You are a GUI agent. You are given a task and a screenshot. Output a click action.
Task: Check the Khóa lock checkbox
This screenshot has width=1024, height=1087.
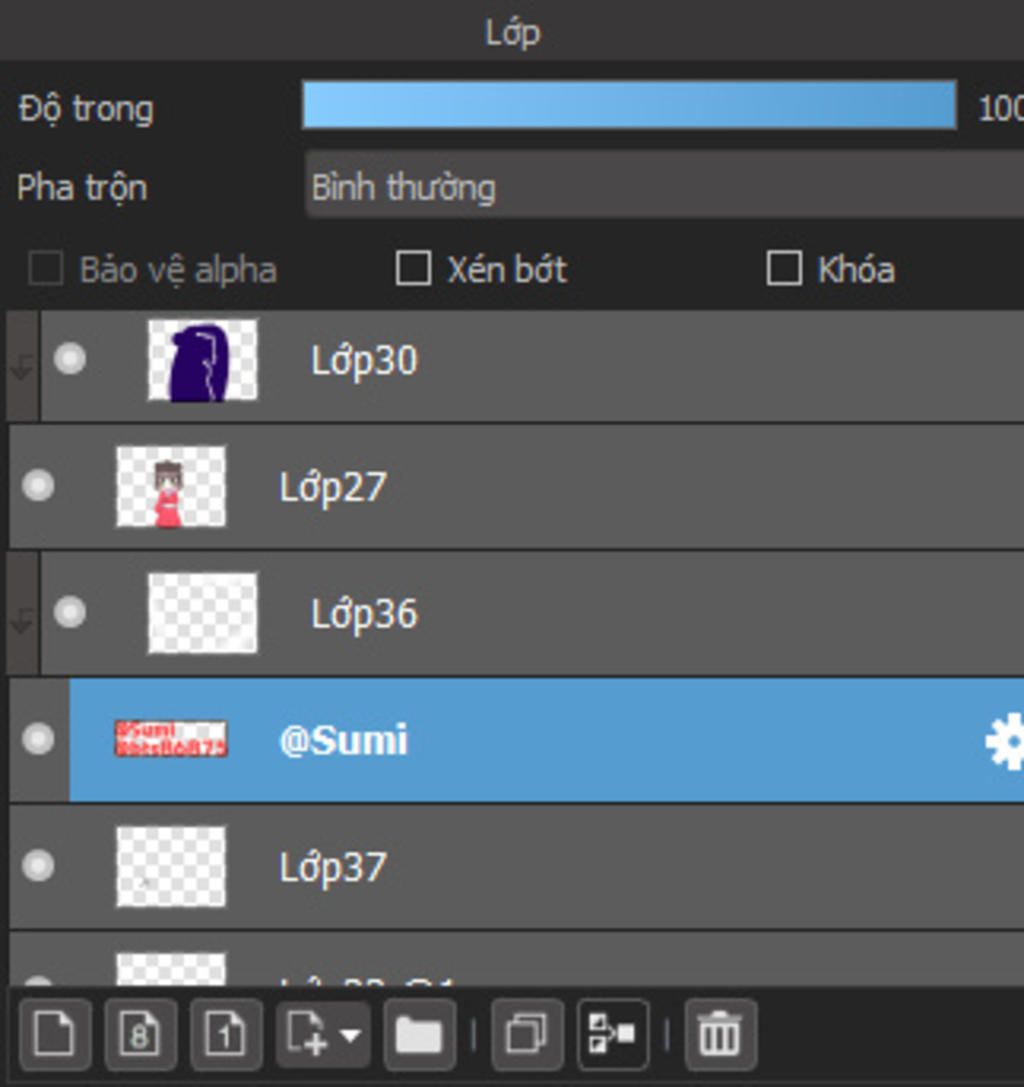pos(785,268)
